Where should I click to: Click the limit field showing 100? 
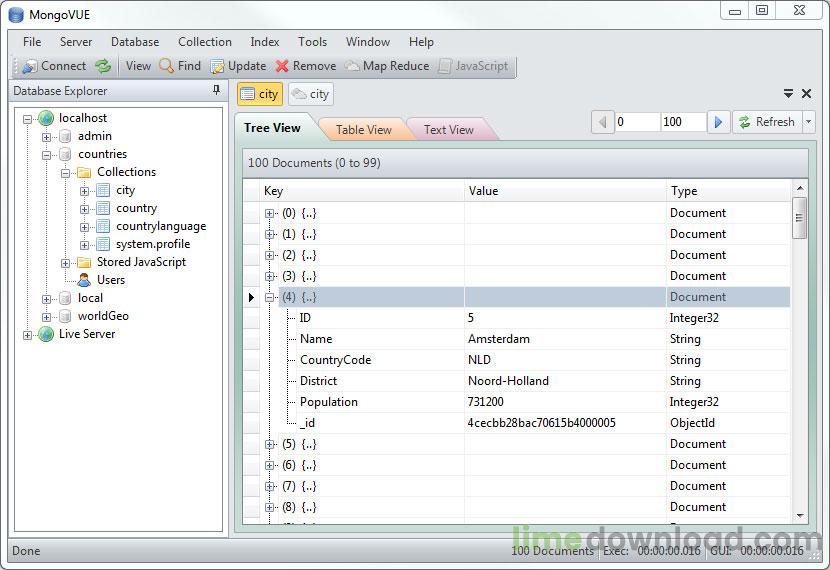[683, 122]
